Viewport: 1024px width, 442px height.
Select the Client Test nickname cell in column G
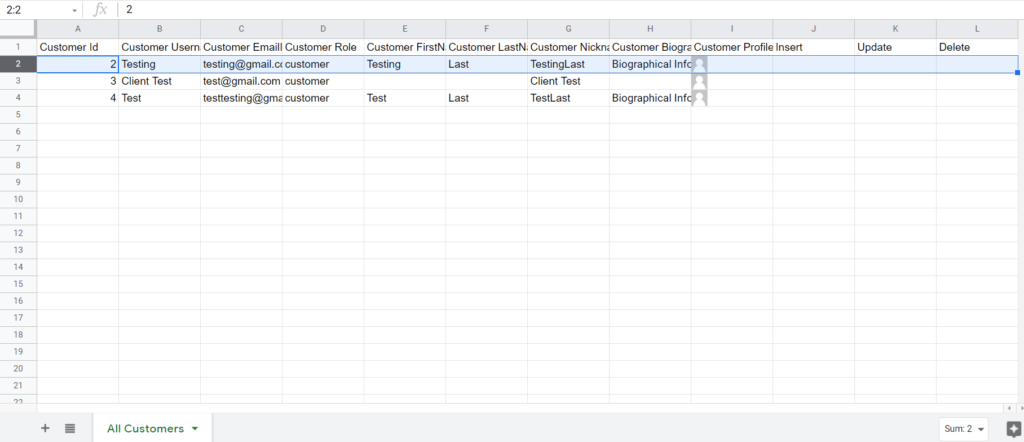(x=568, y=81)
